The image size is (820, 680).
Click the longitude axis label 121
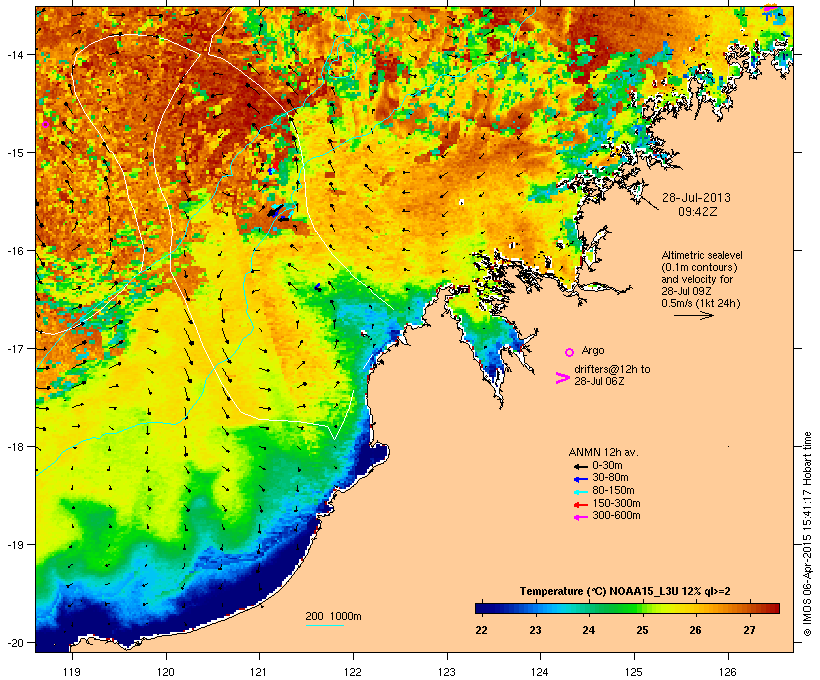(x=259, y=672)
